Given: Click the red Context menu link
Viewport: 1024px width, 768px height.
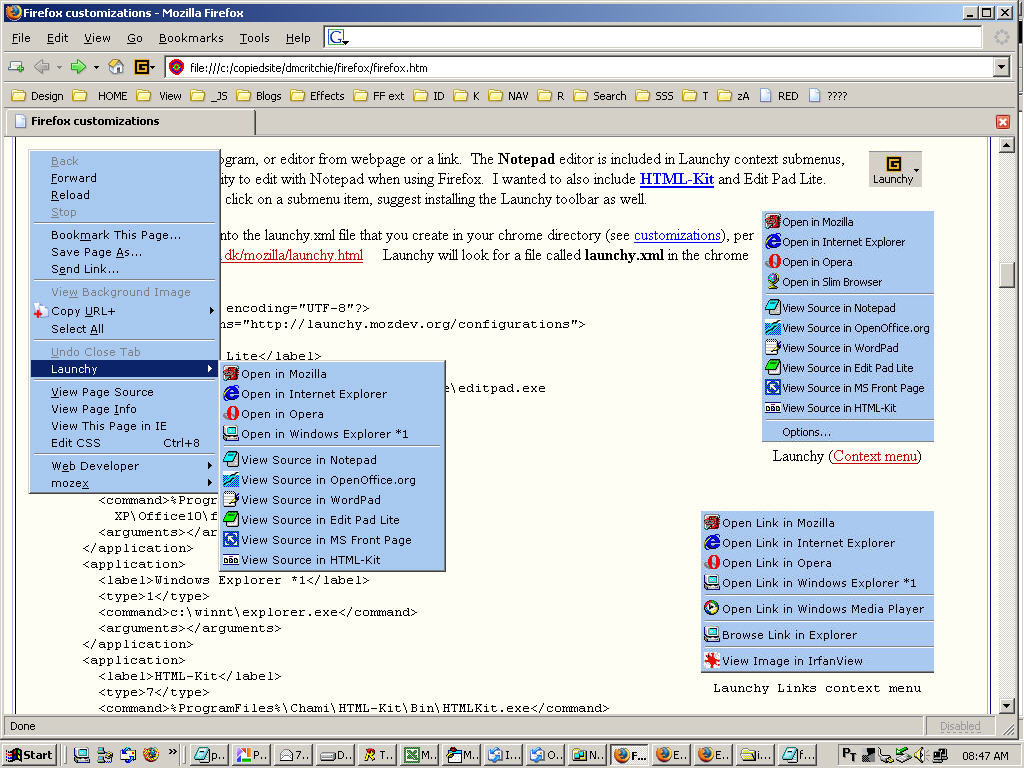Looking at the screenshot, I should tap(875, 456).
